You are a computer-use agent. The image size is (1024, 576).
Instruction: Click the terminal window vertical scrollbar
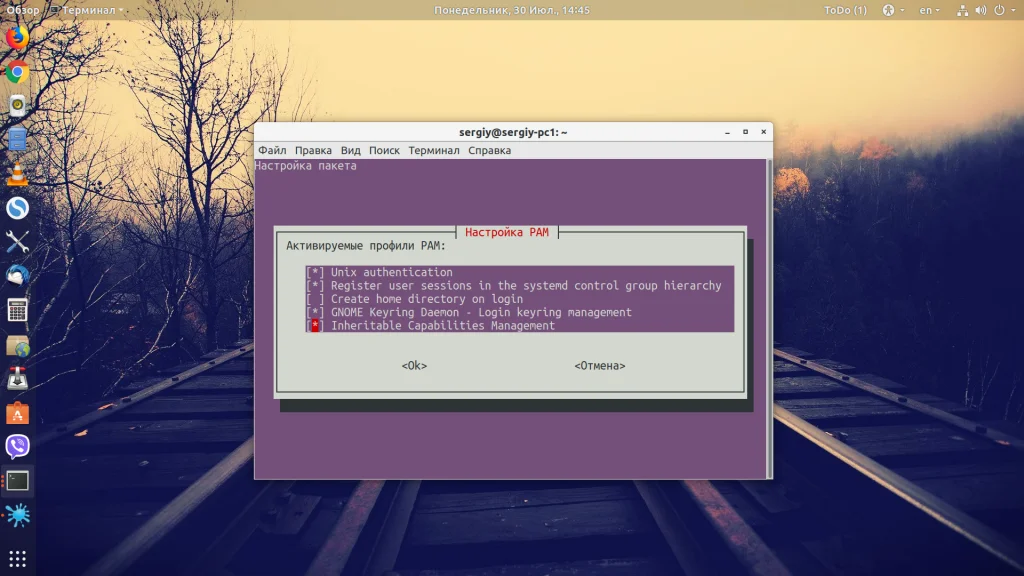click(x=769, y=319)
